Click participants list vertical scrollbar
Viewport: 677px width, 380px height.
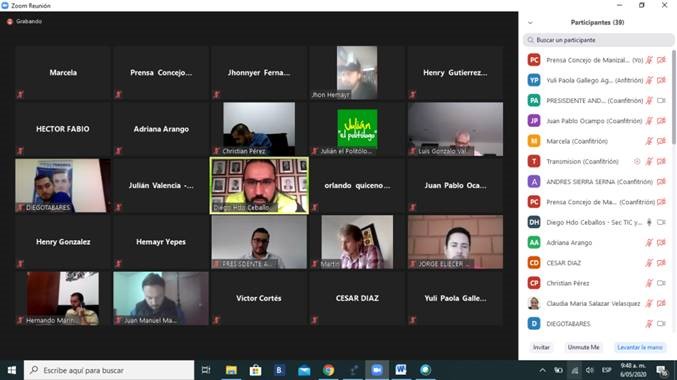[x=674, y=97]
